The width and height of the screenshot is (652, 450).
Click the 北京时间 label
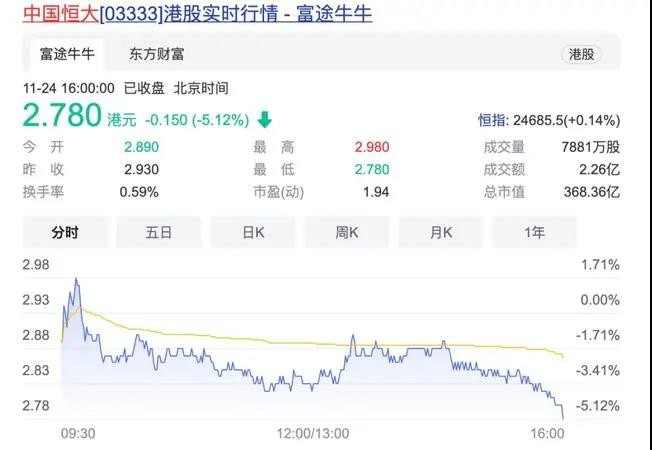201,88
